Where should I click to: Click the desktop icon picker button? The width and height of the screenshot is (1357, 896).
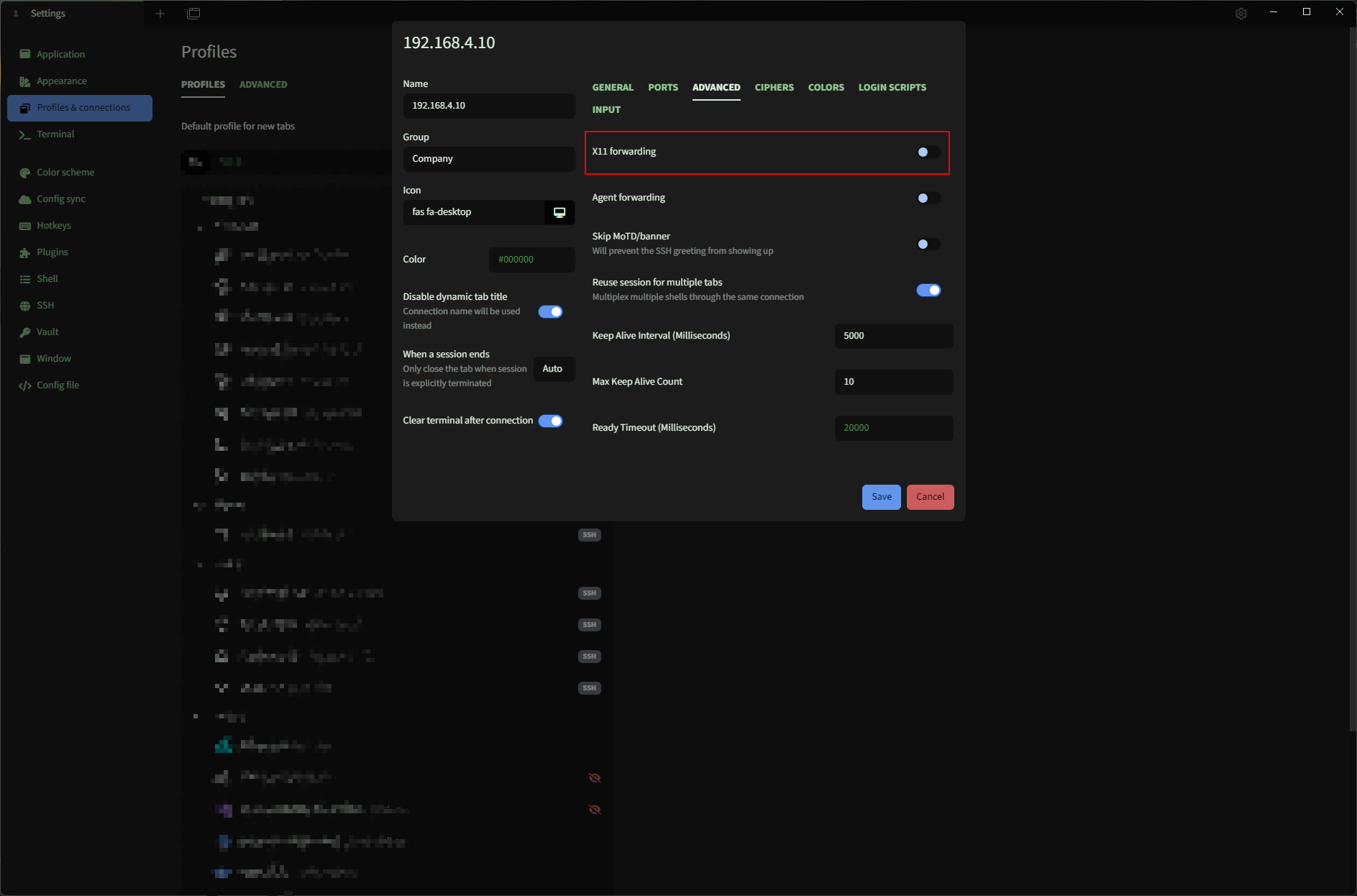(x=559, y=212)
